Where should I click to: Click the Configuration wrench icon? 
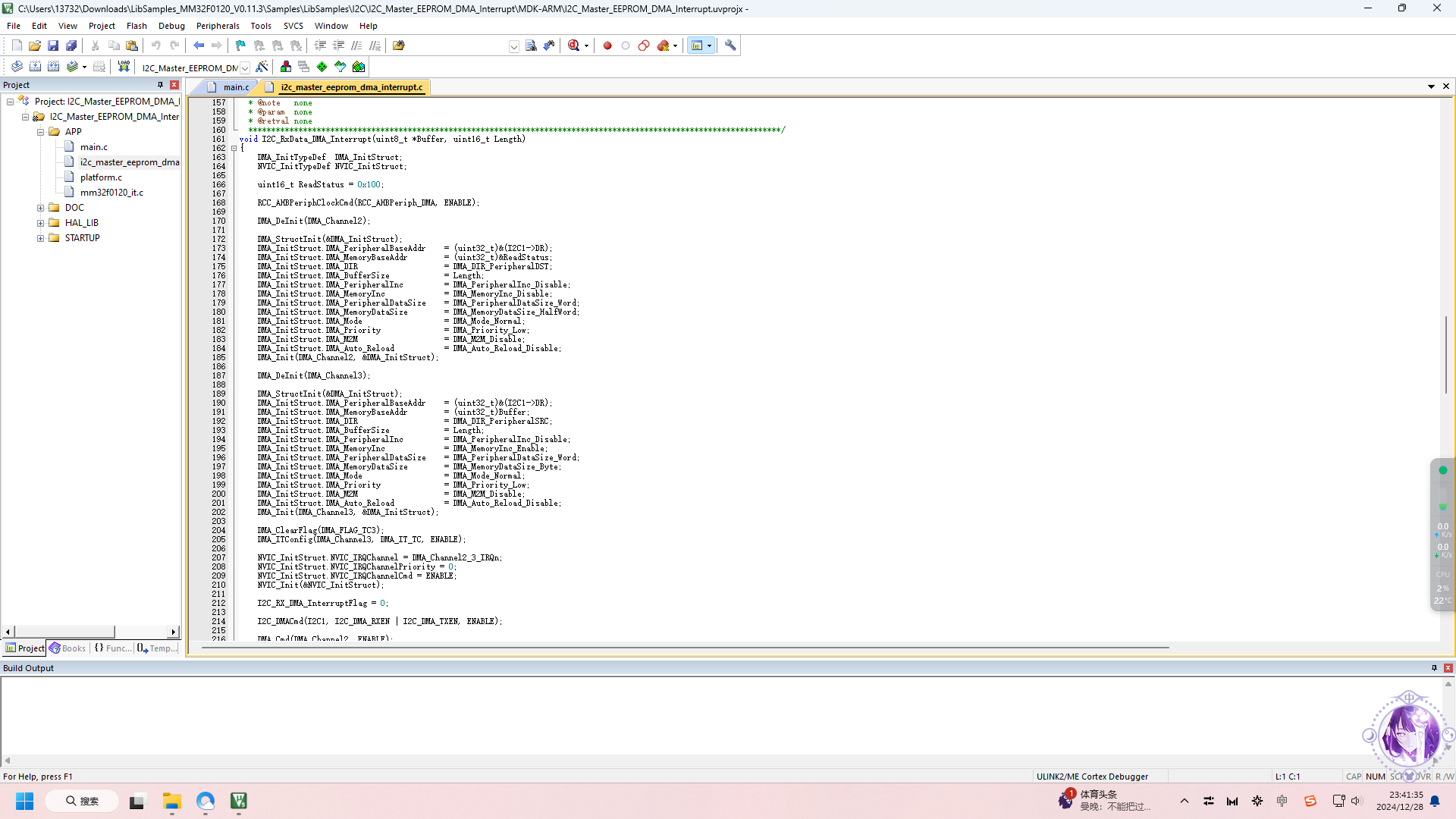(730, 45)
